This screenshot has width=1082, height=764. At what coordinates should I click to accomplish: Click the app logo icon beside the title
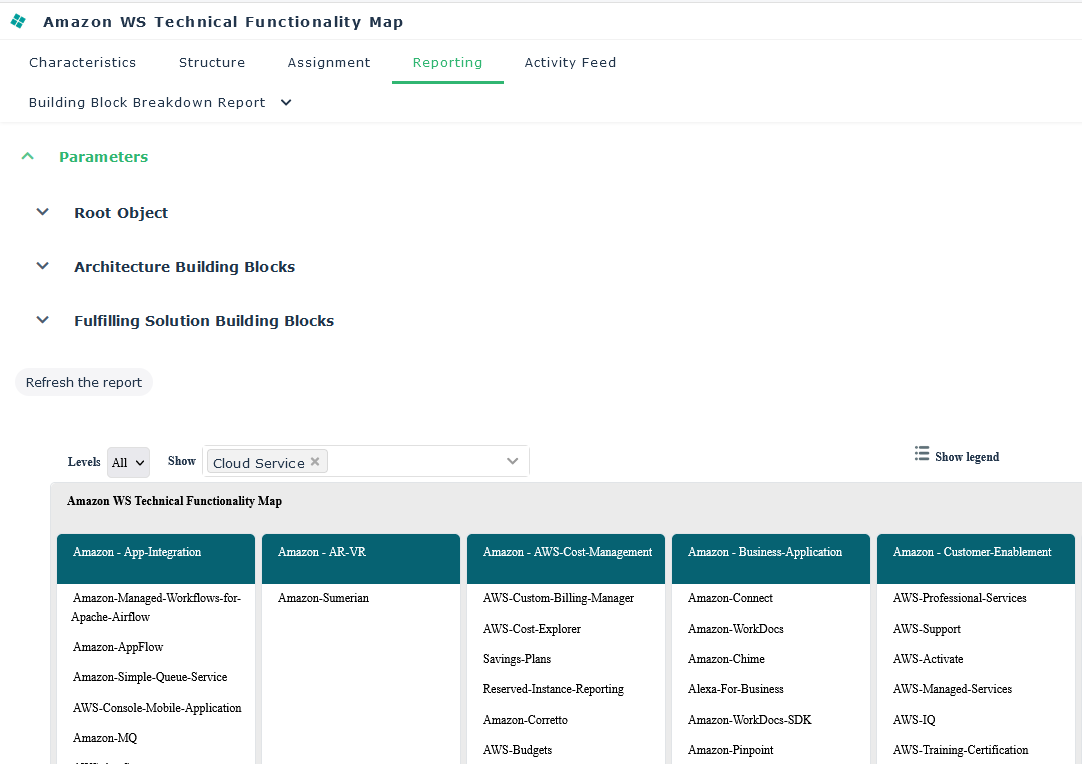pos(18,21)
